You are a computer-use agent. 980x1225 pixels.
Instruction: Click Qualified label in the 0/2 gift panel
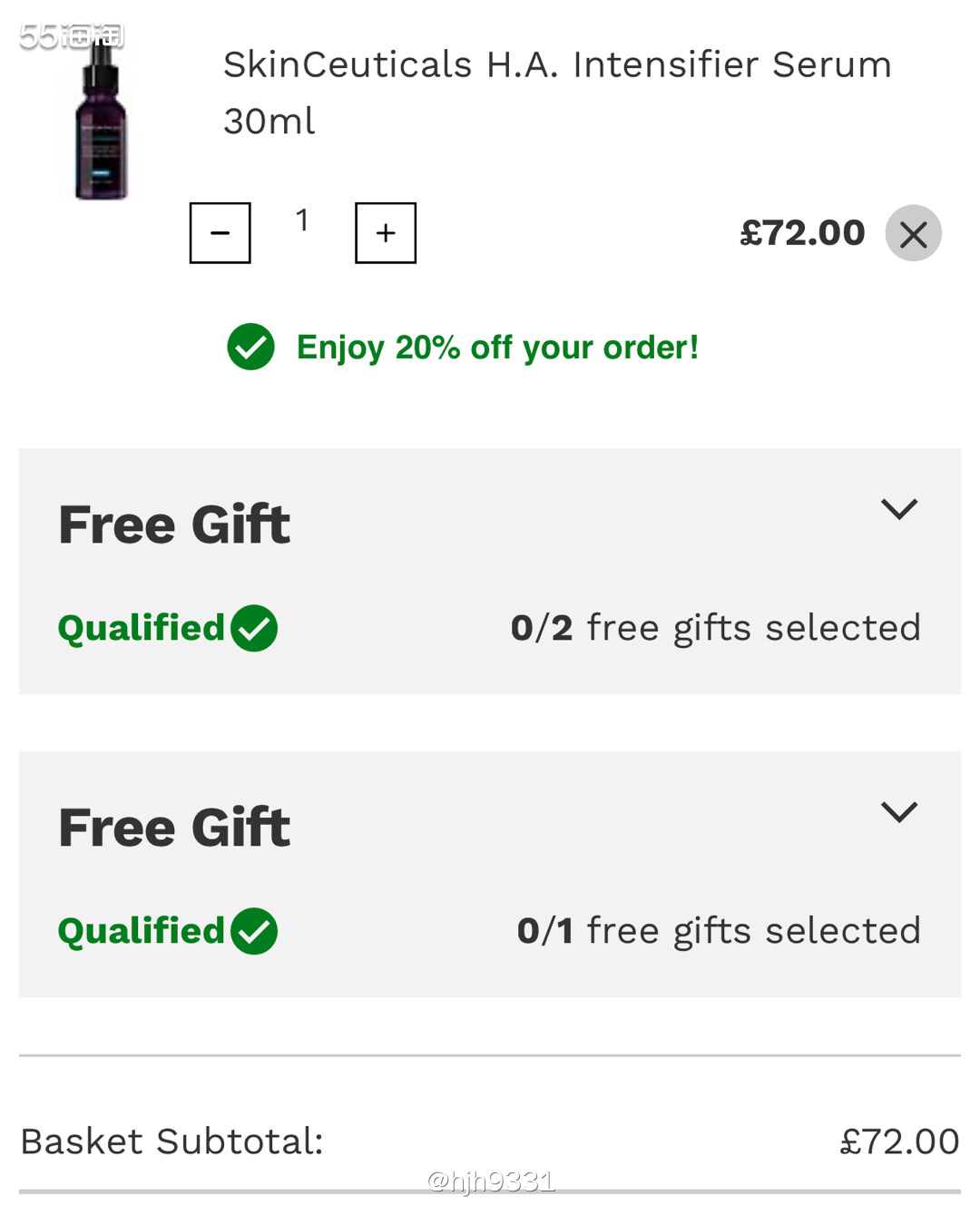point(141,628)
